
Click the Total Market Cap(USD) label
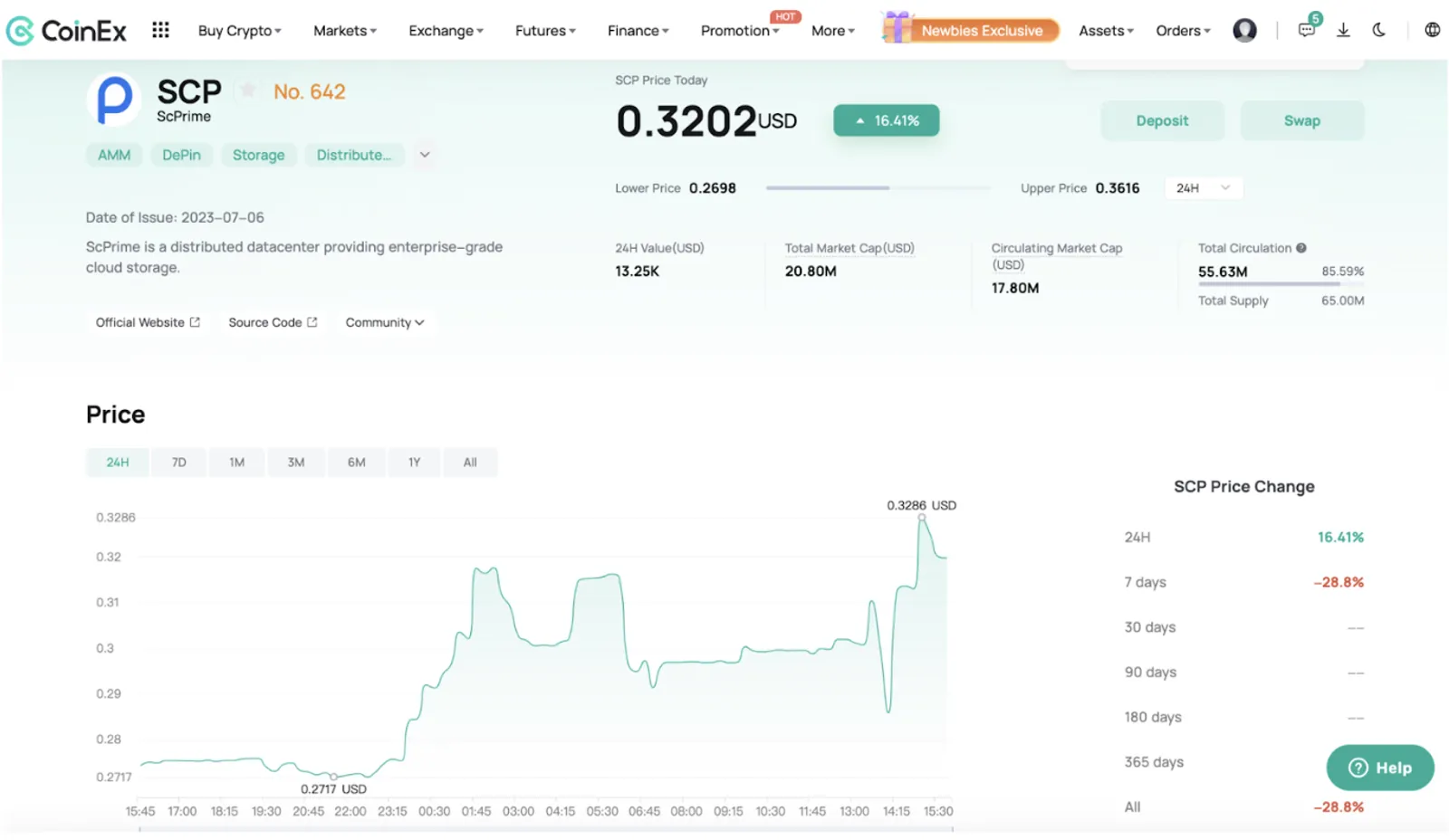[849, 248]
